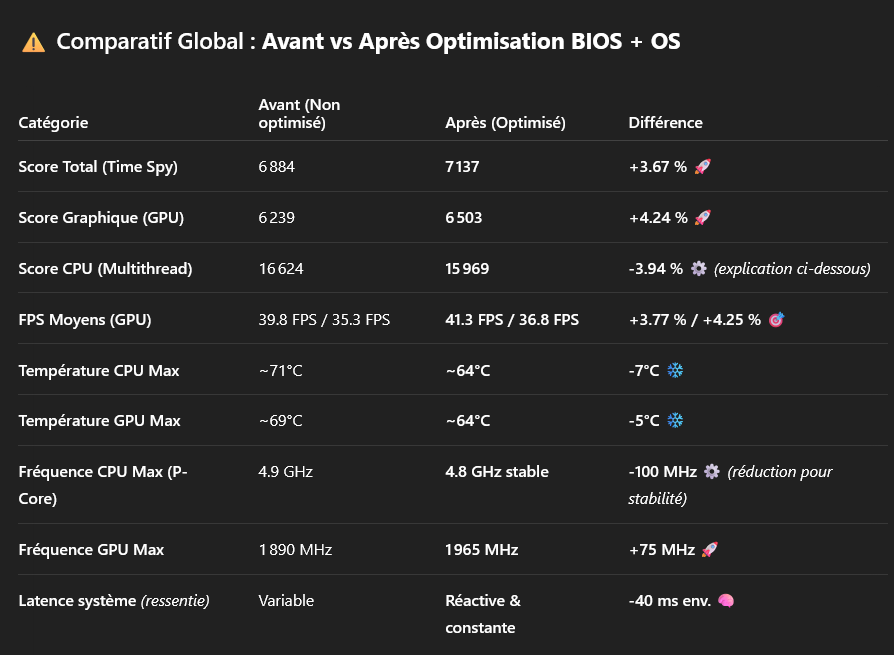Click the snowflake emoji beside -5°C
894x655 pixels.
click(675, 421)
